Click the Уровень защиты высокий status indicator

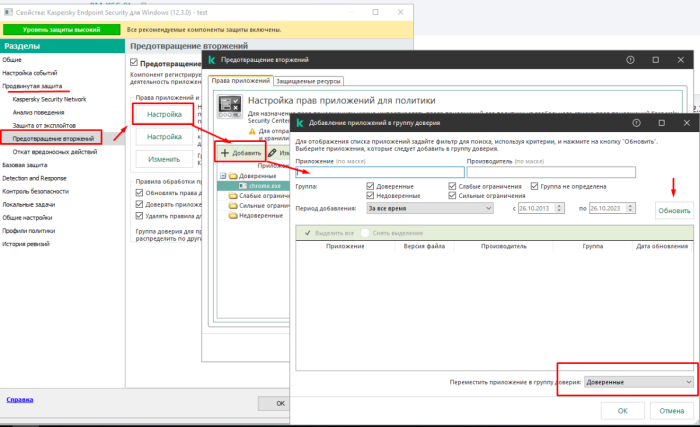click(x=62, y=30)
